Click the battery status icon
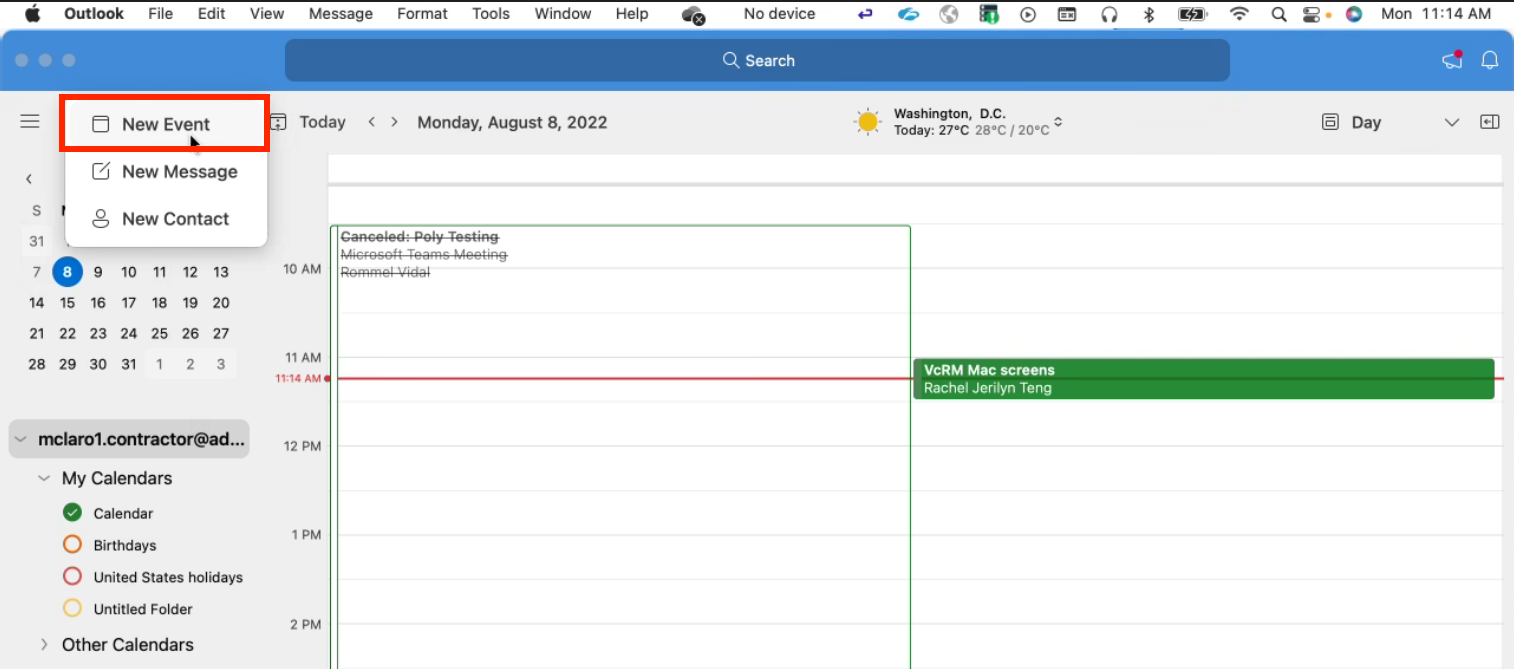The width and height of the screenshot is (1514, 669). [x=1193, y=14]
